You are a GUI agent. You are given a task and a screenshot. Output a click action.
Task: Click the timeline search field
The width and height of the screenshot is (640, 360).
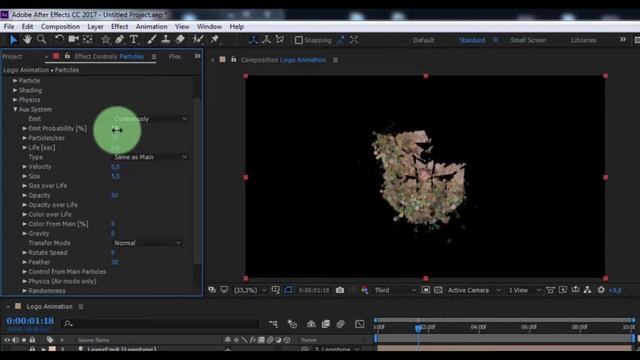[160, 324]
